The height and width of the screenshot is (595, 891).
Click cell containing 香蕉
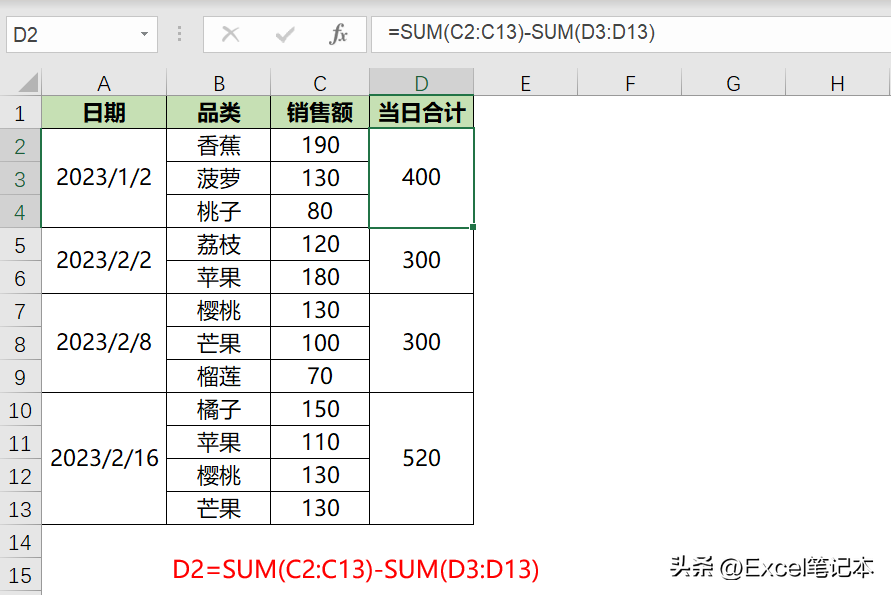[x=219, y=145]
